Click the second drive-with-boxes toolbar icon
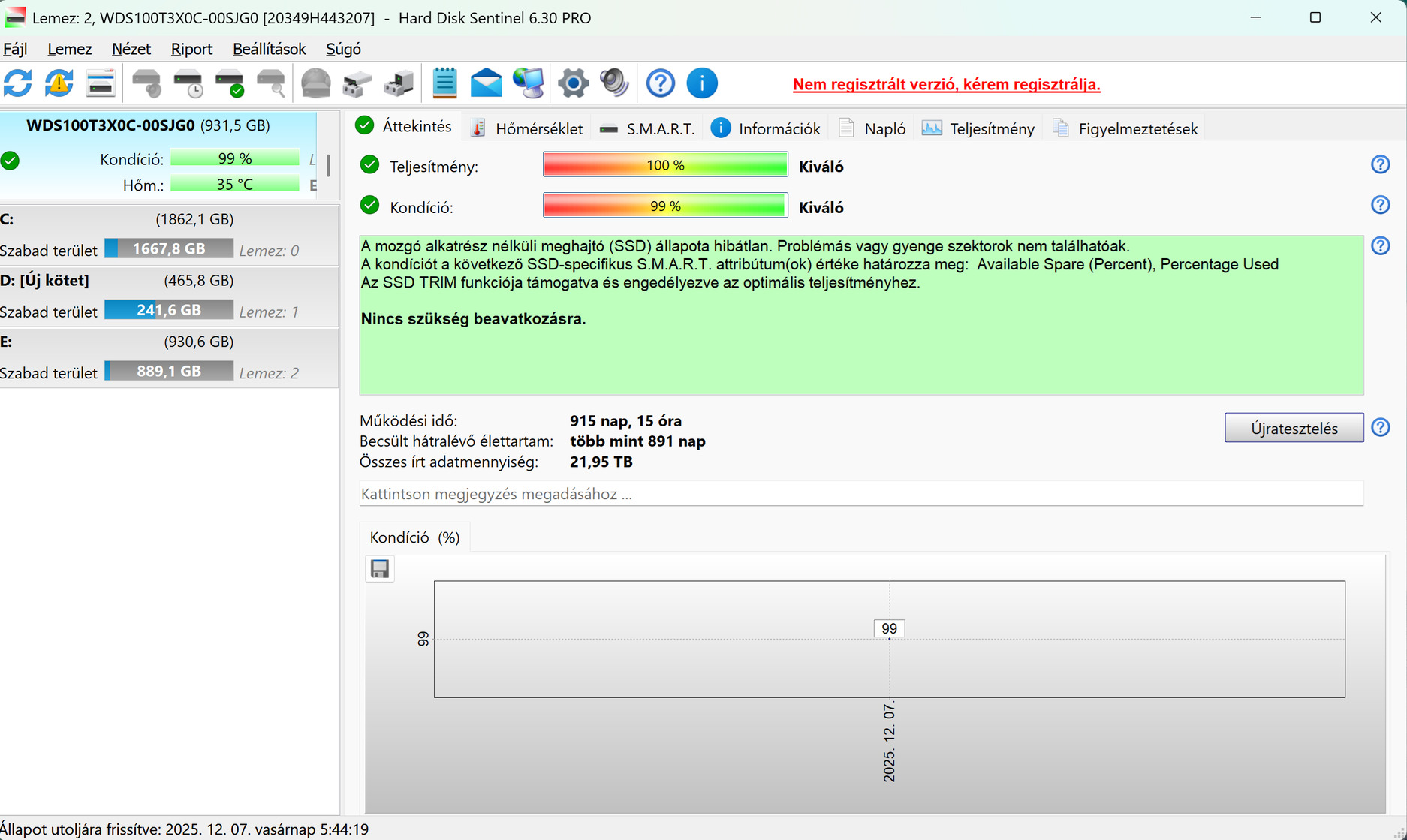This screenshot has height=840, width=1407. (x=399, y=83)
